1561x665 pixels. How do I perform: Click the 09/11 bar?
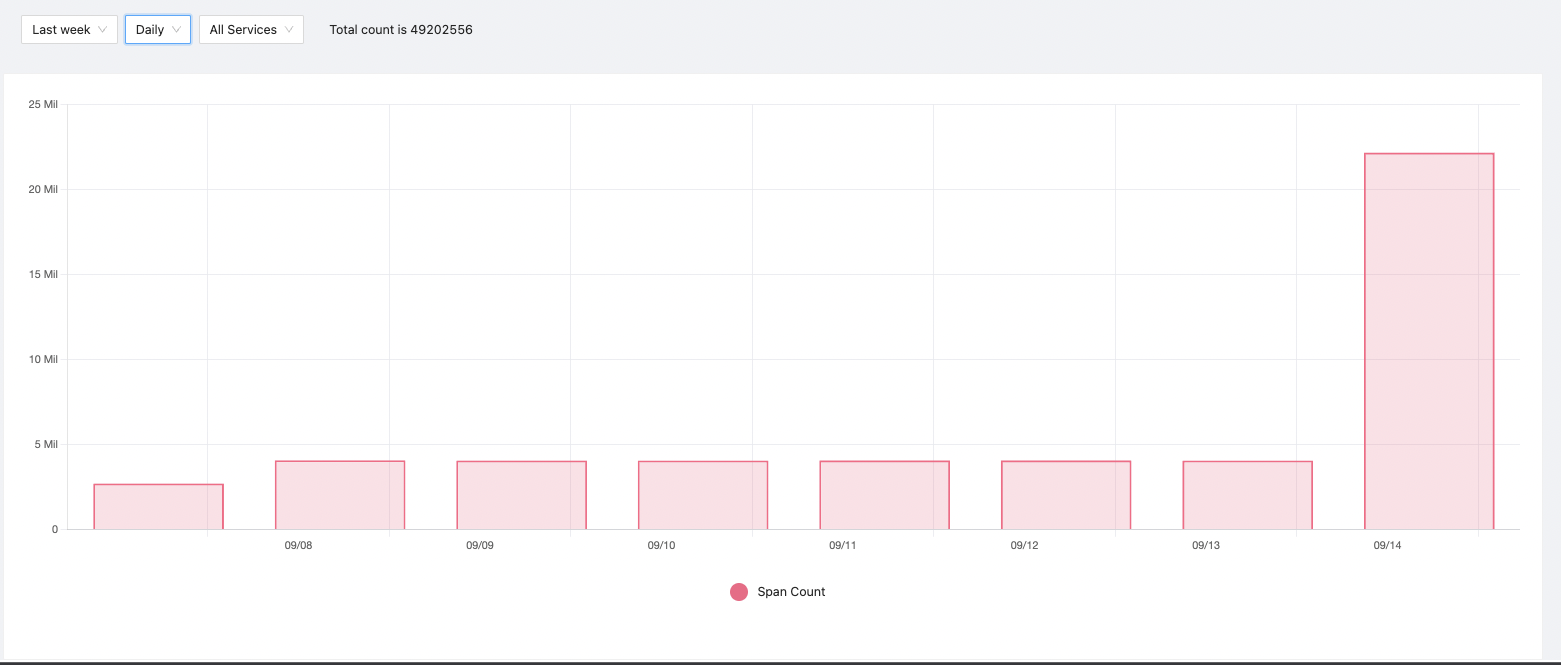[884, 492]
